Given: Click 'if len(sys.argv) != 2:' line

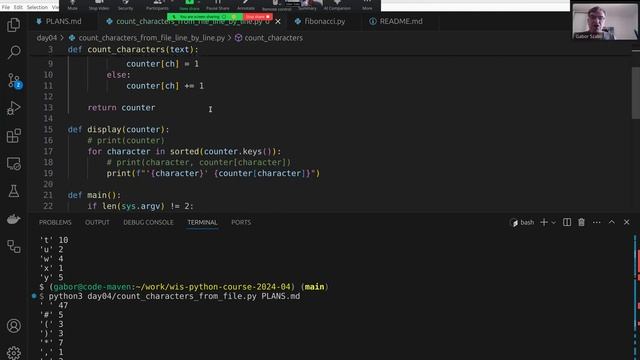Looking at the screenshot, I should (x=140, y=206).
